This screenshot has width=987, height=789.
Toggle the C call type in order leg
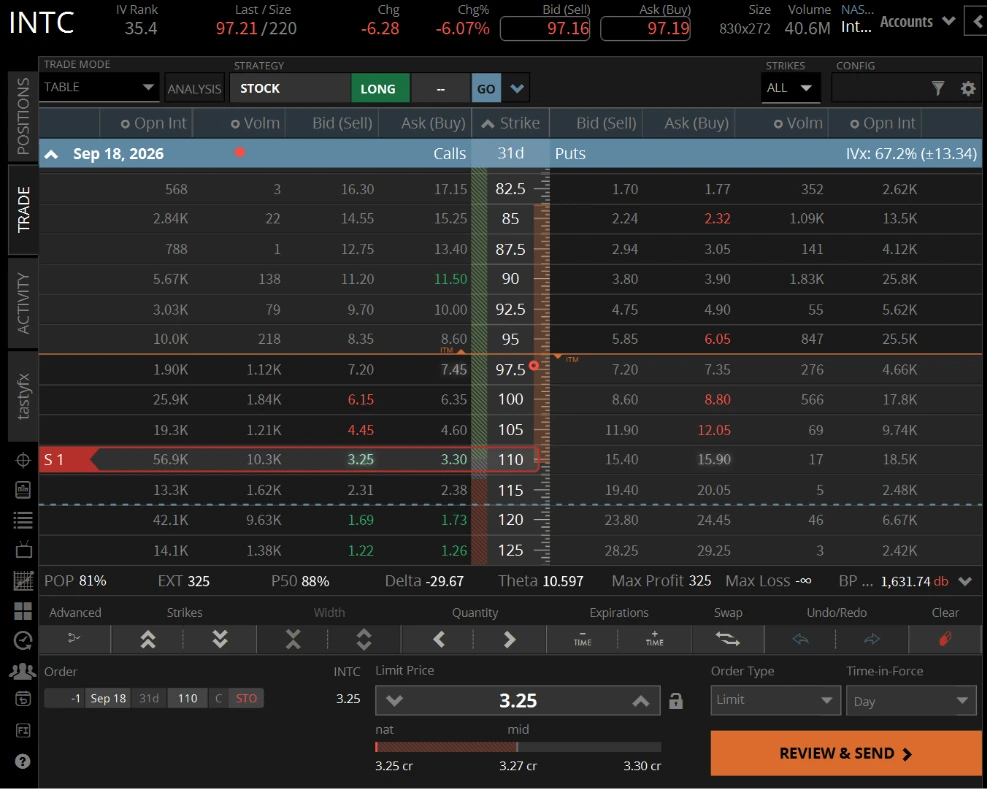click(x=218, y=698)
